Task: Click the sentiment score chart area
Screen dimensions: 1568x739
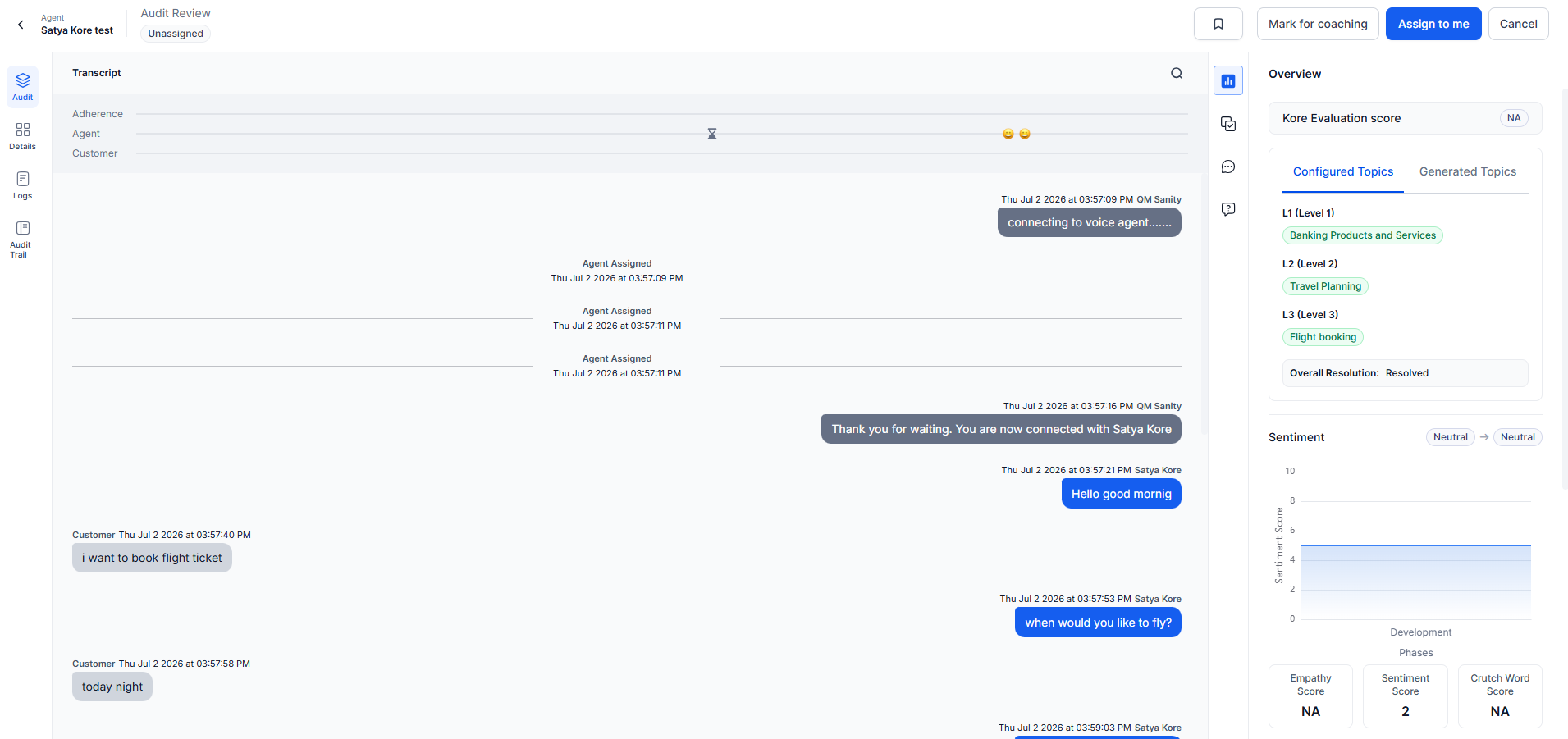Action: coord(1415,545)
